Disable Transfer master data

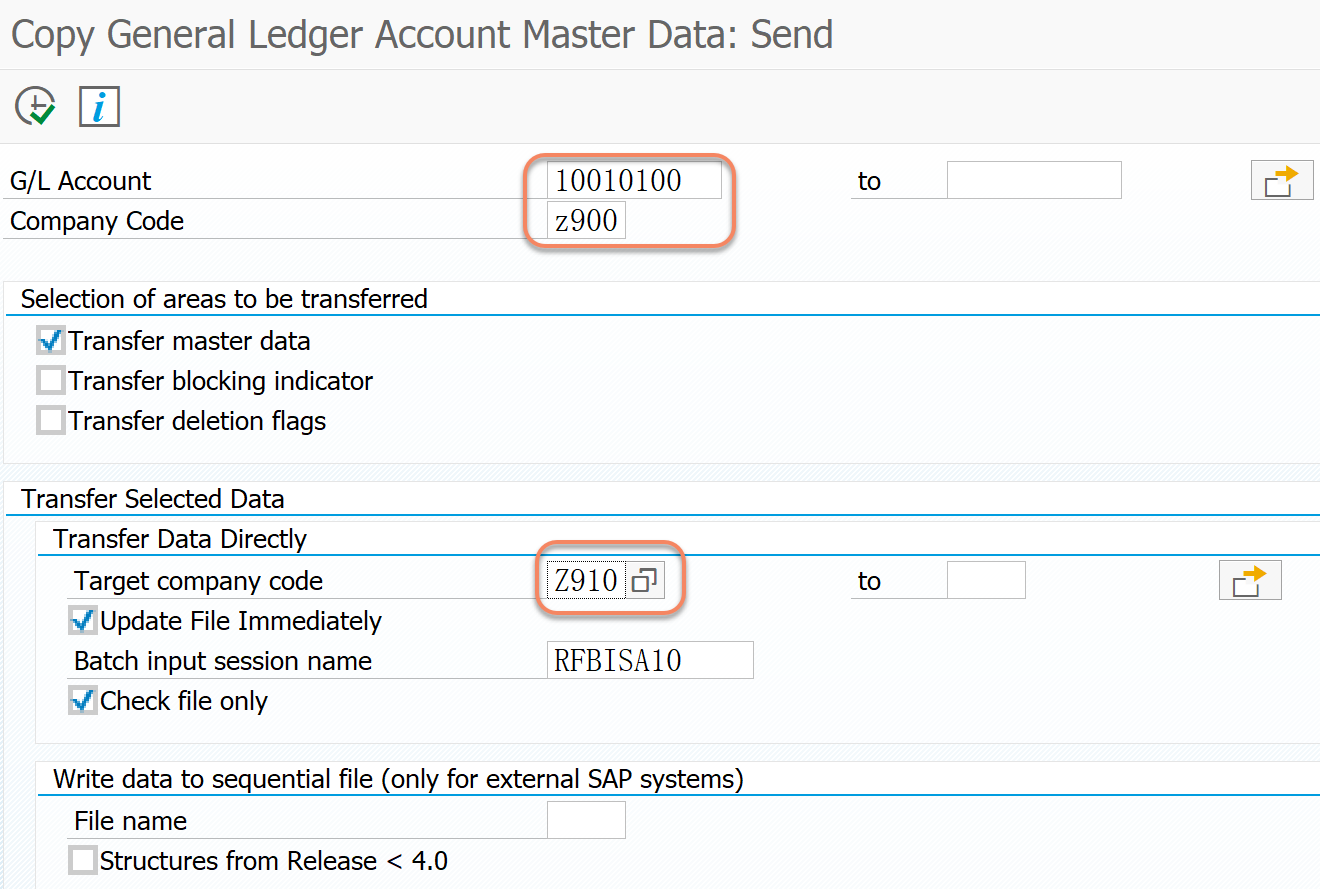point(50,340)
